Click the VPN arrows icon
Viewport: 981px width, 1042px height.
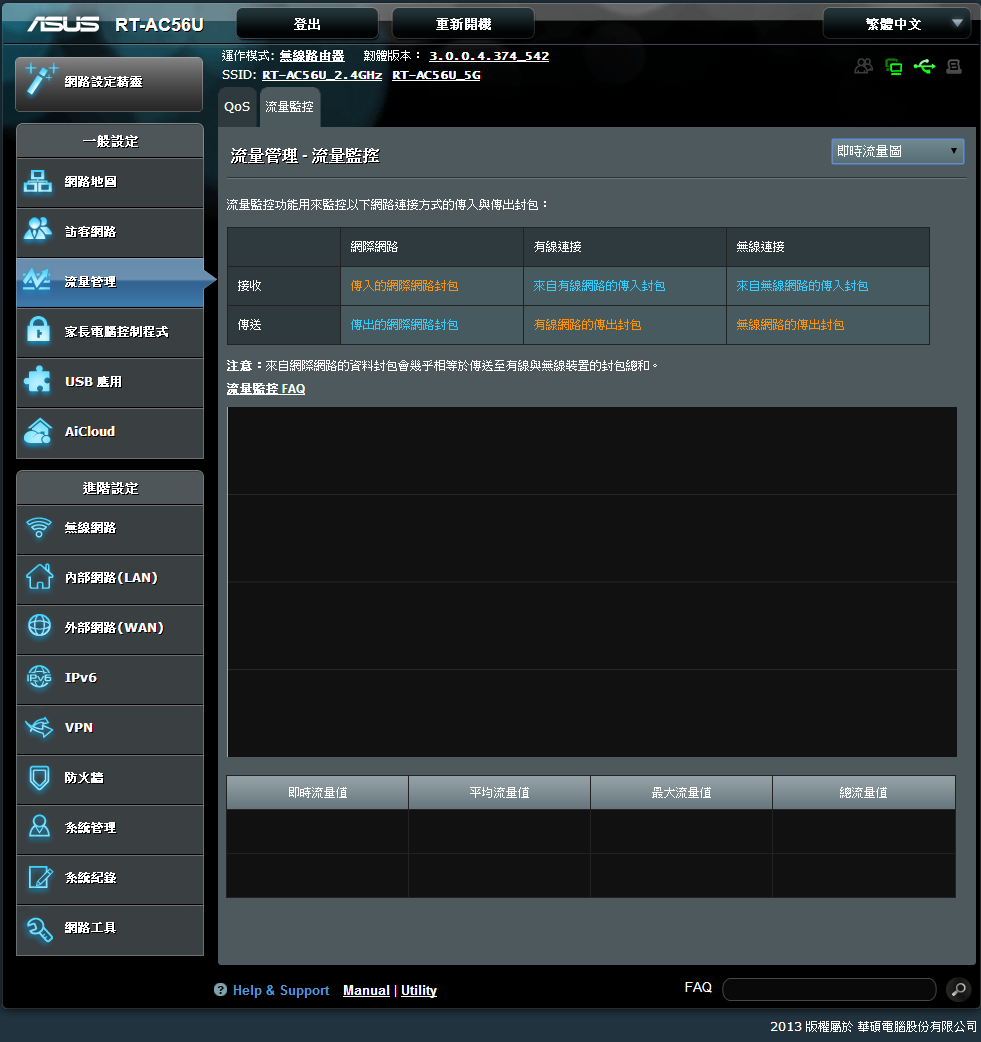coord(39,727)
